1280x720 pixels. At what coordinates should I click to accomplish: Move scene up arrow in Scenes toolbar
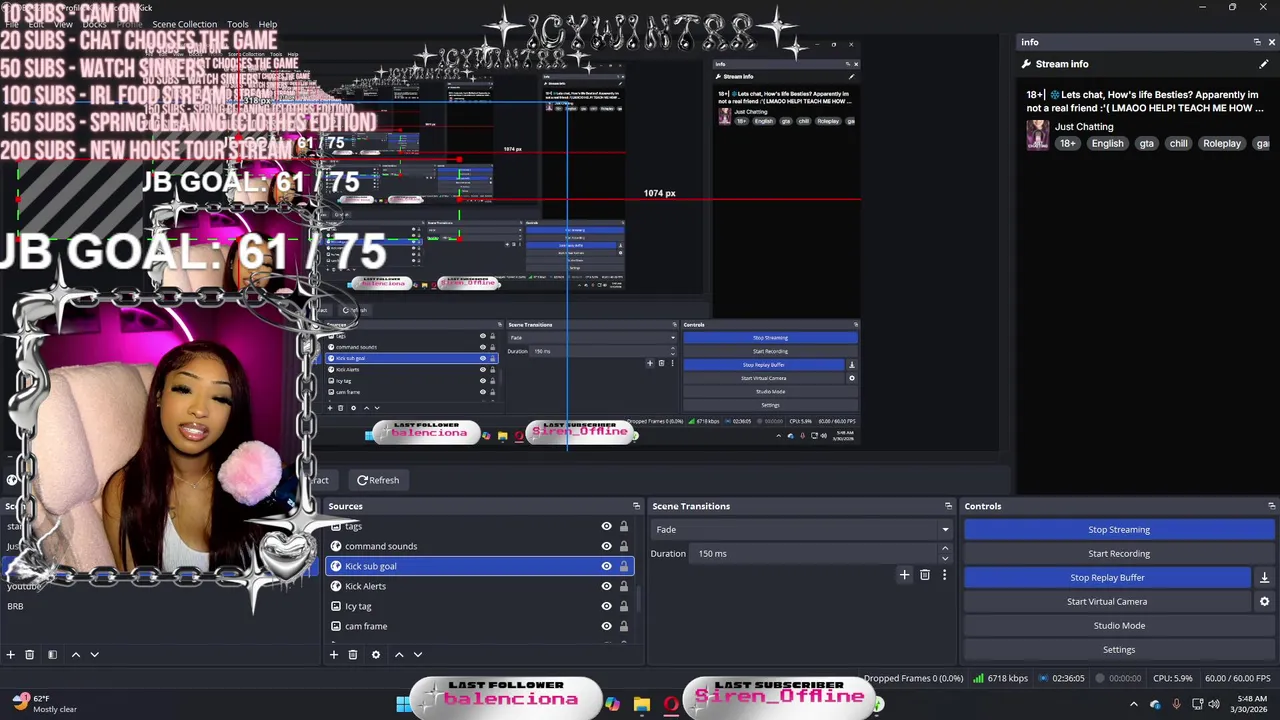click(75, 655)
